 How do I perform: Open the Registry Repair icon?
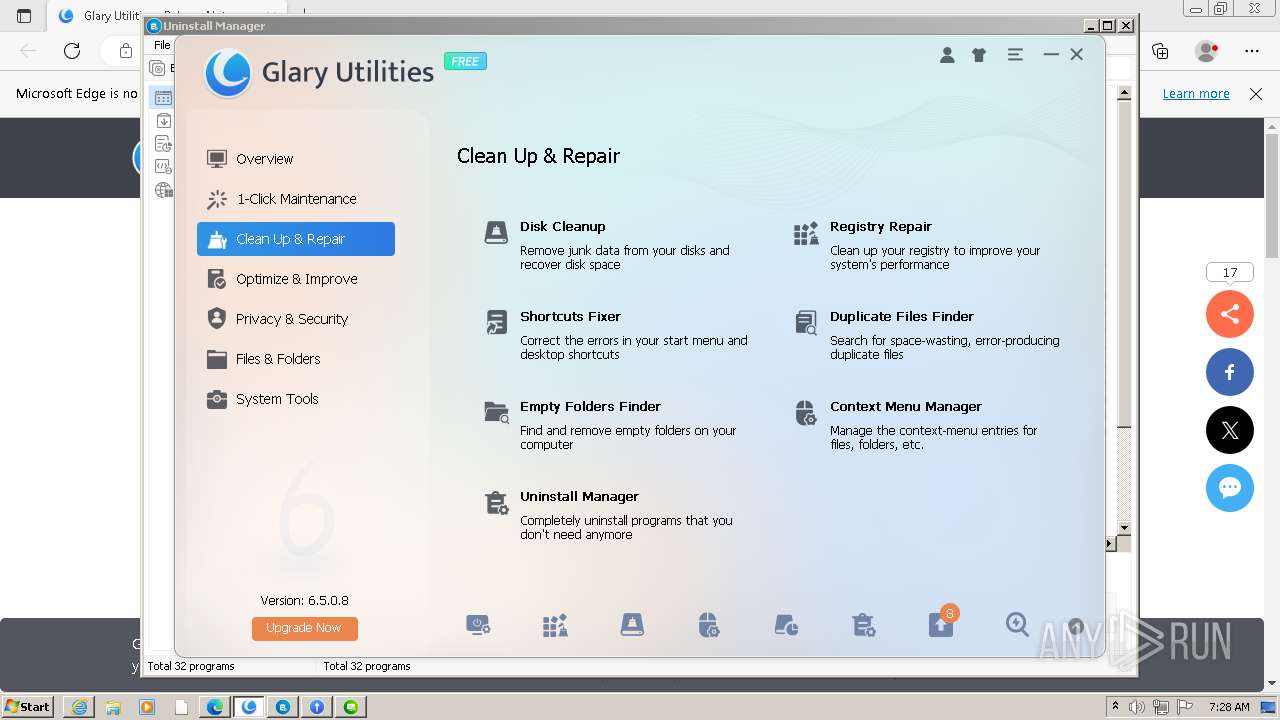pyautogui.click(x=806, y=234)
